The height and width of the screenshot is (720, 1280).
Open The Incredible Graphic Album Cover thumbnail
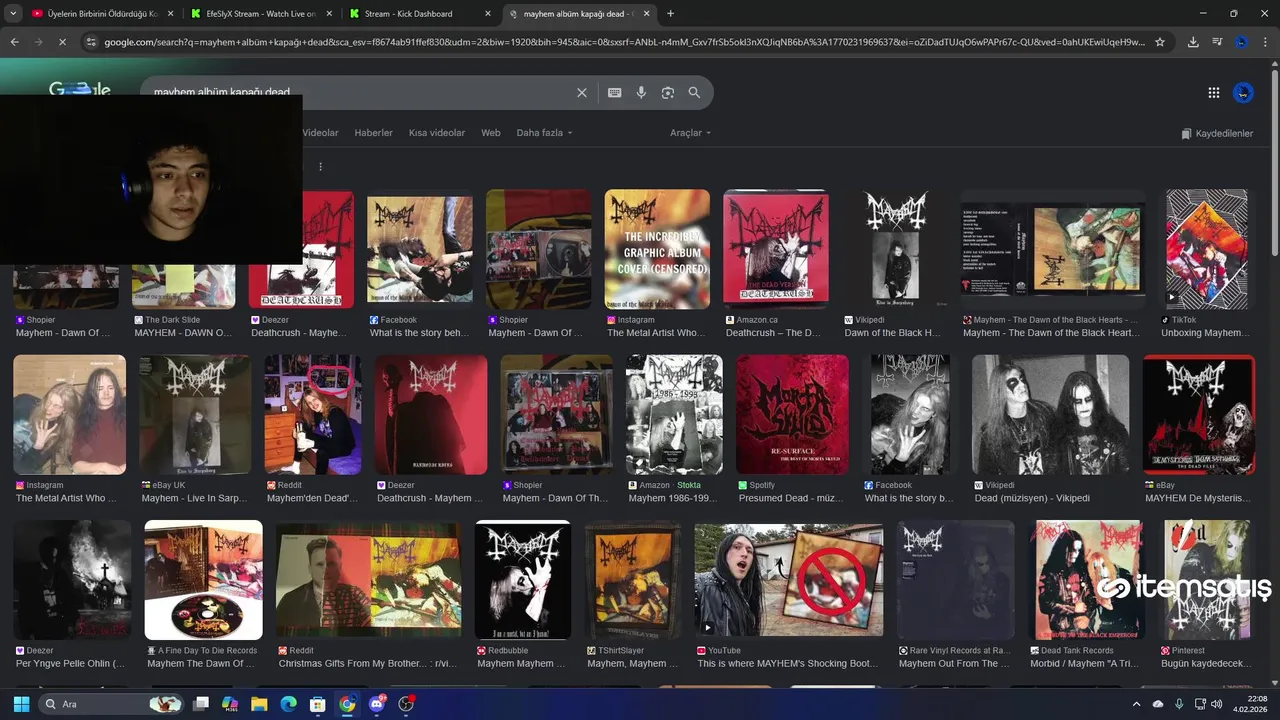click(657, 249)
